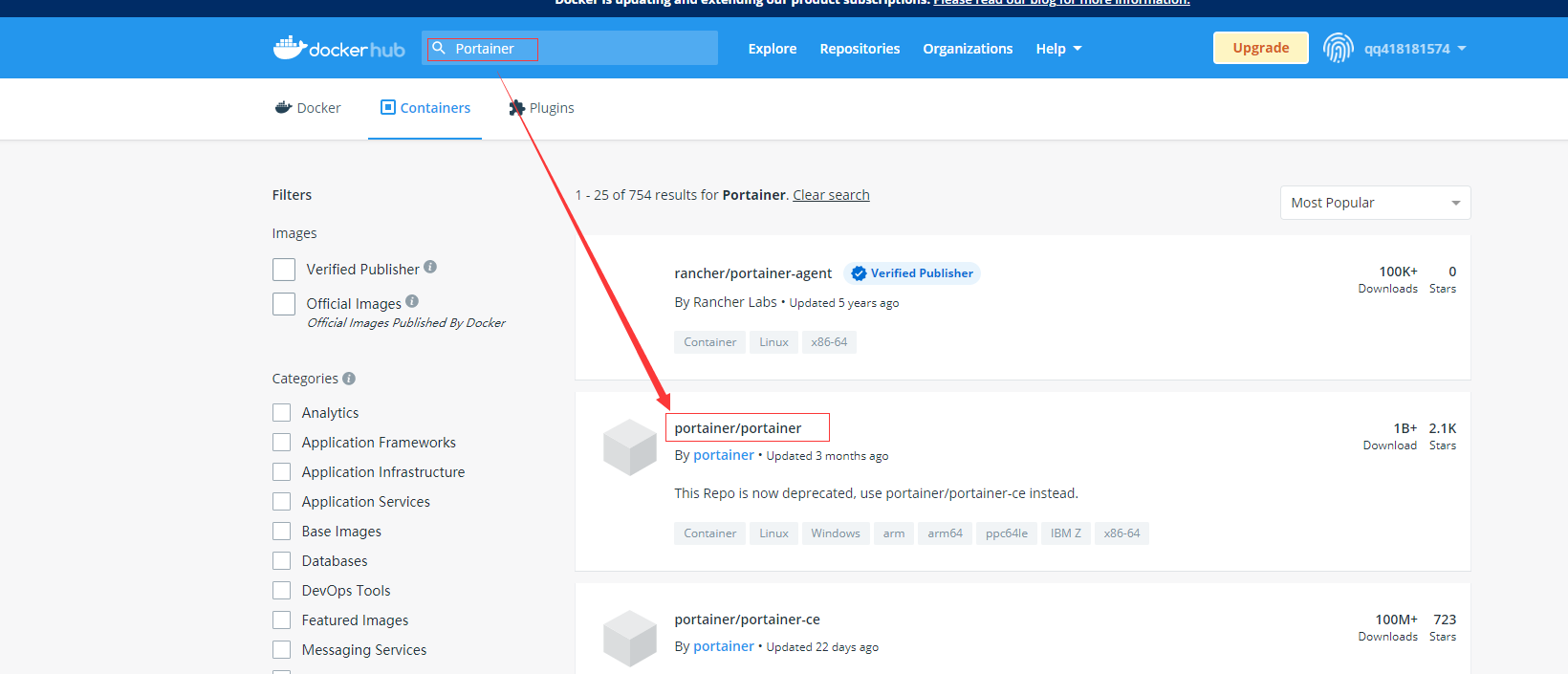Image resolution: width=1568 pixels, height=674 pixels.
Task: Click the Windows tag on portainer/portainer
Action: [836, 533]
